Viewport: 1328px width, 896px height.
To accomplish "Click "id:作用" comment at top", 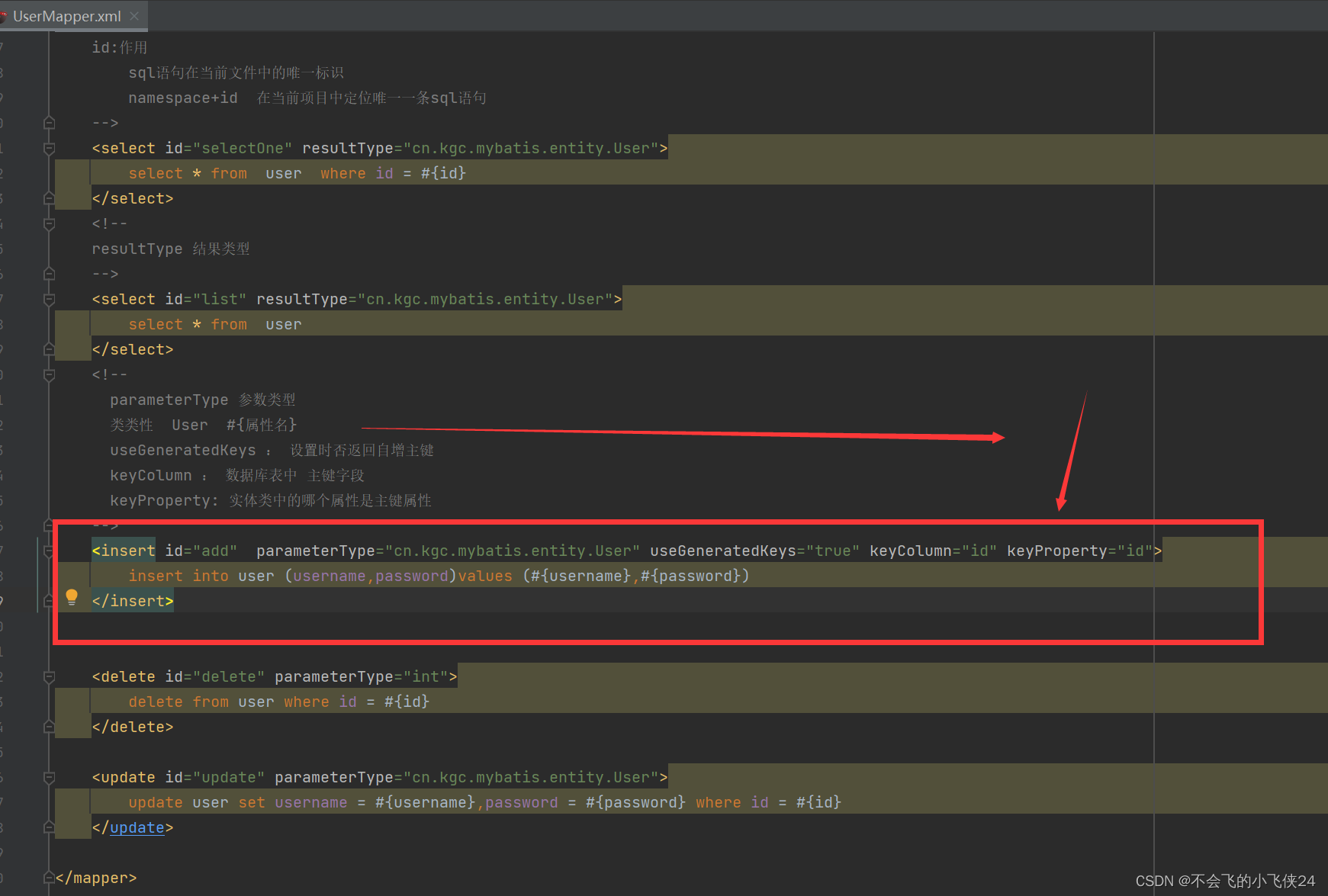I will pos(120,47).
